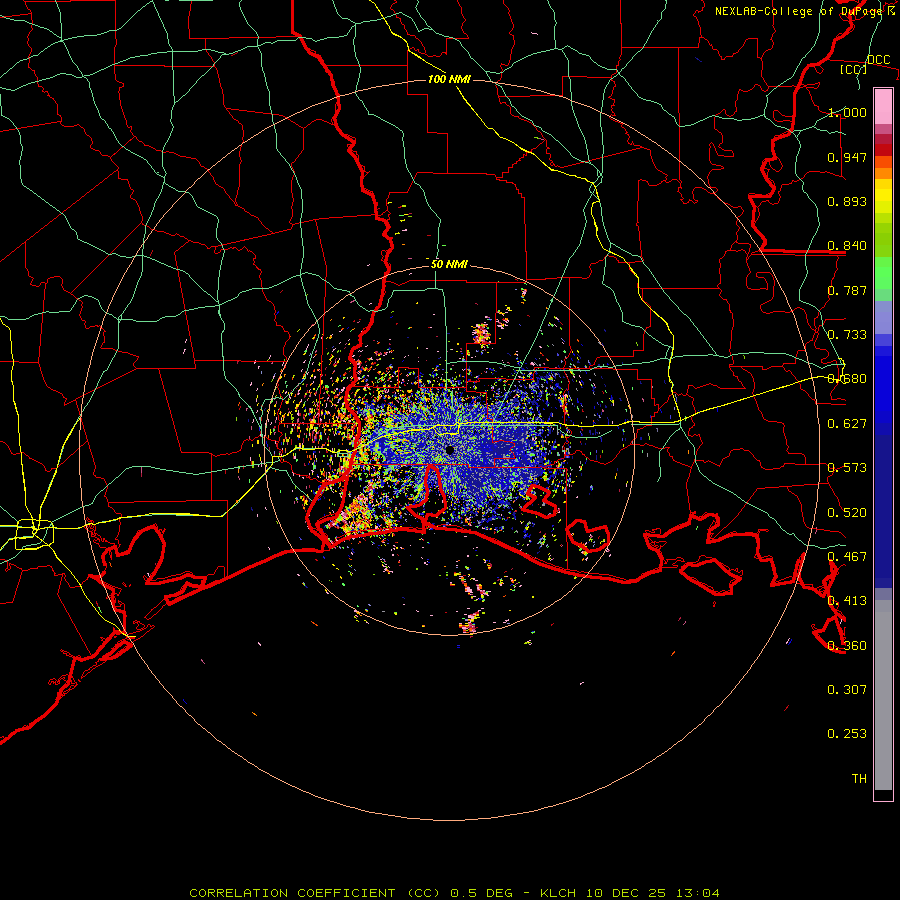Pick the red band on the color bar
This screenshot has width=900, height=900.
tap(883, 150)
